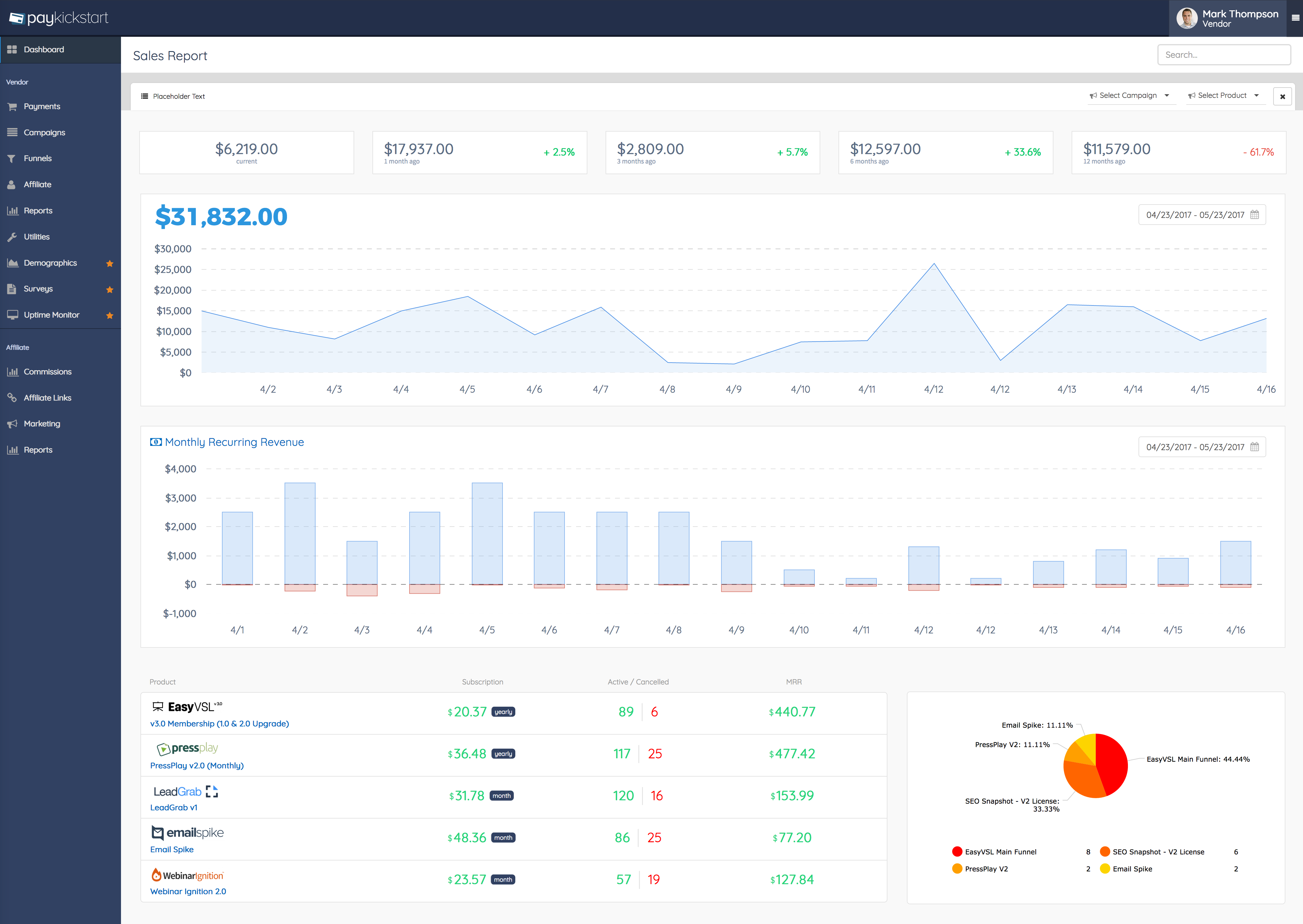Click the Surveys star icon

110,290
